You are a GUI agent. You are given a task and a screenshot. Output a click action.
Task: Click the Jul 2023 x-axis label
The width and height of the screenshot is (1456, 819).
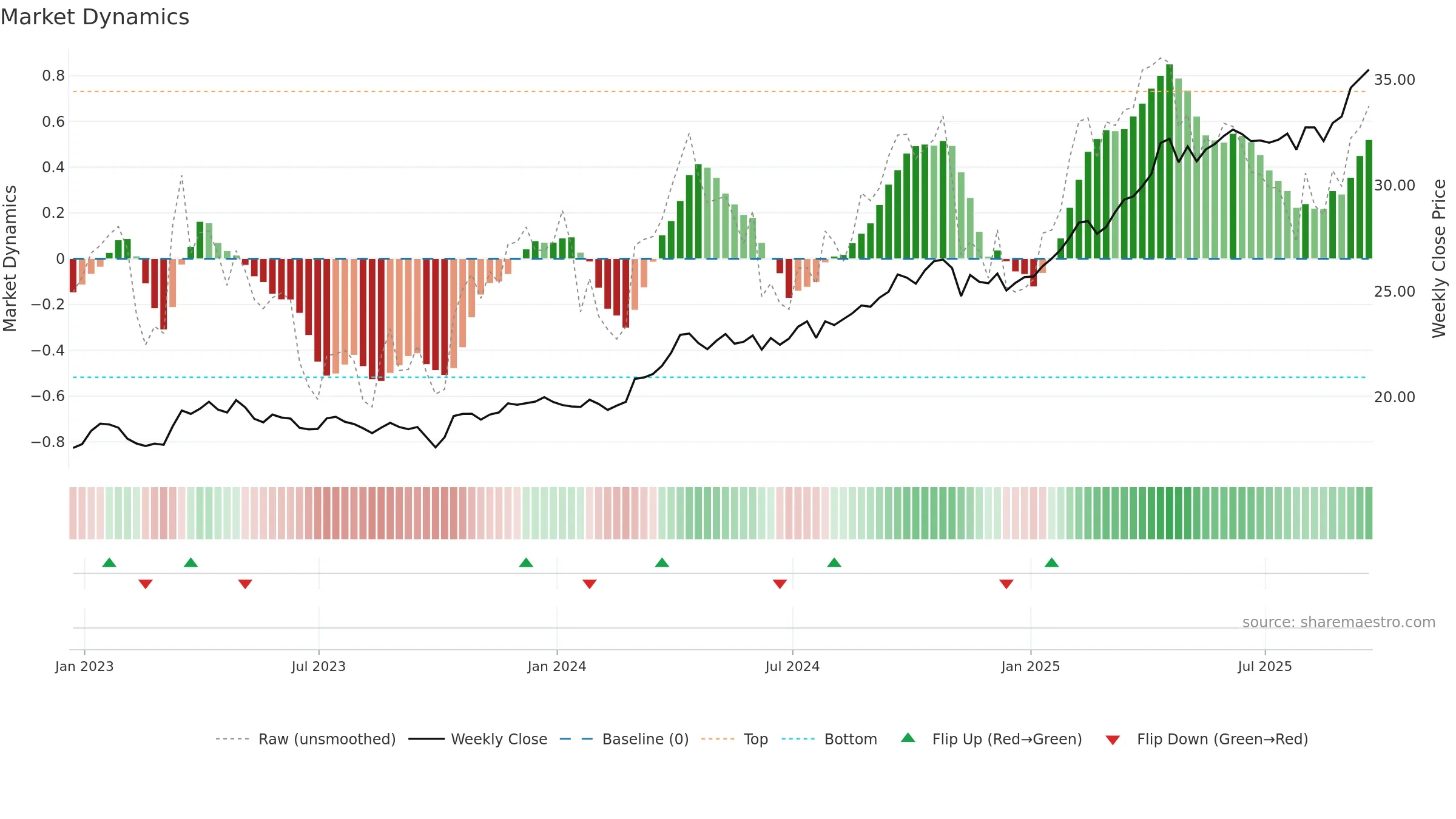pos(318,666)
